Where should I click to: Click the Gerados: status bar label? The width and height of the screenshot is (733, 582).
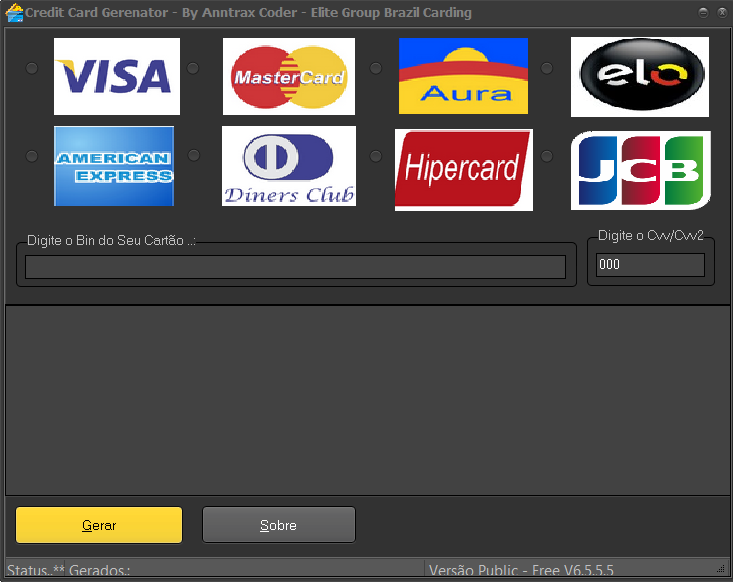coord(100,570)
